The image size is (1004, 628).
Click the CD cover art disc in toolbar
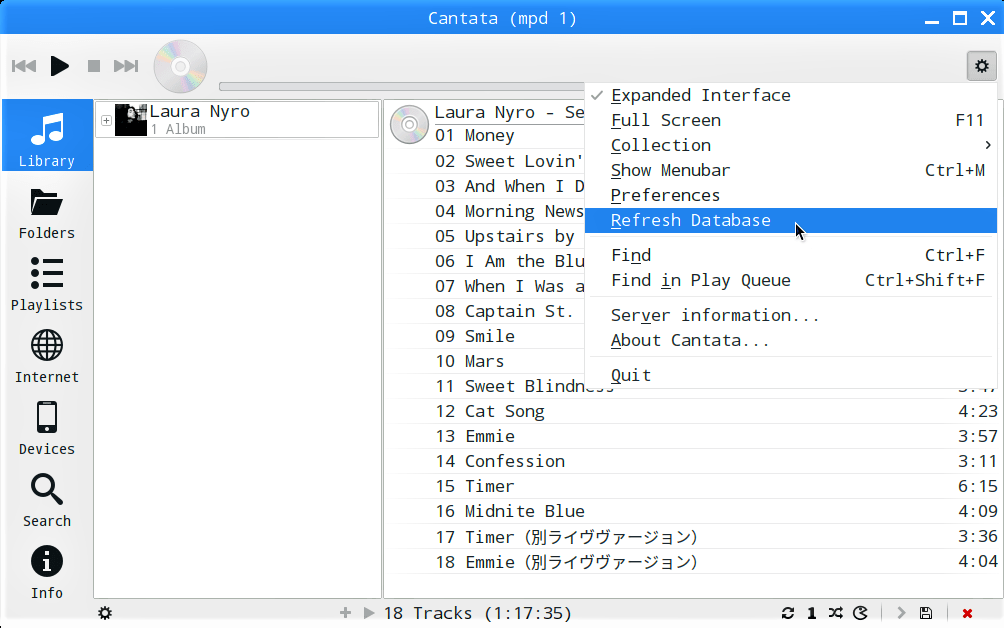(181, 66)
